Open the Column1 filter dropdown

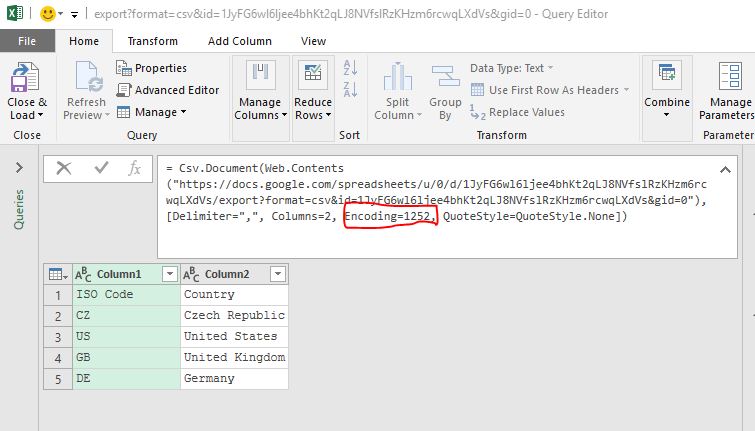pyautogui.click(x=169, y=274)
